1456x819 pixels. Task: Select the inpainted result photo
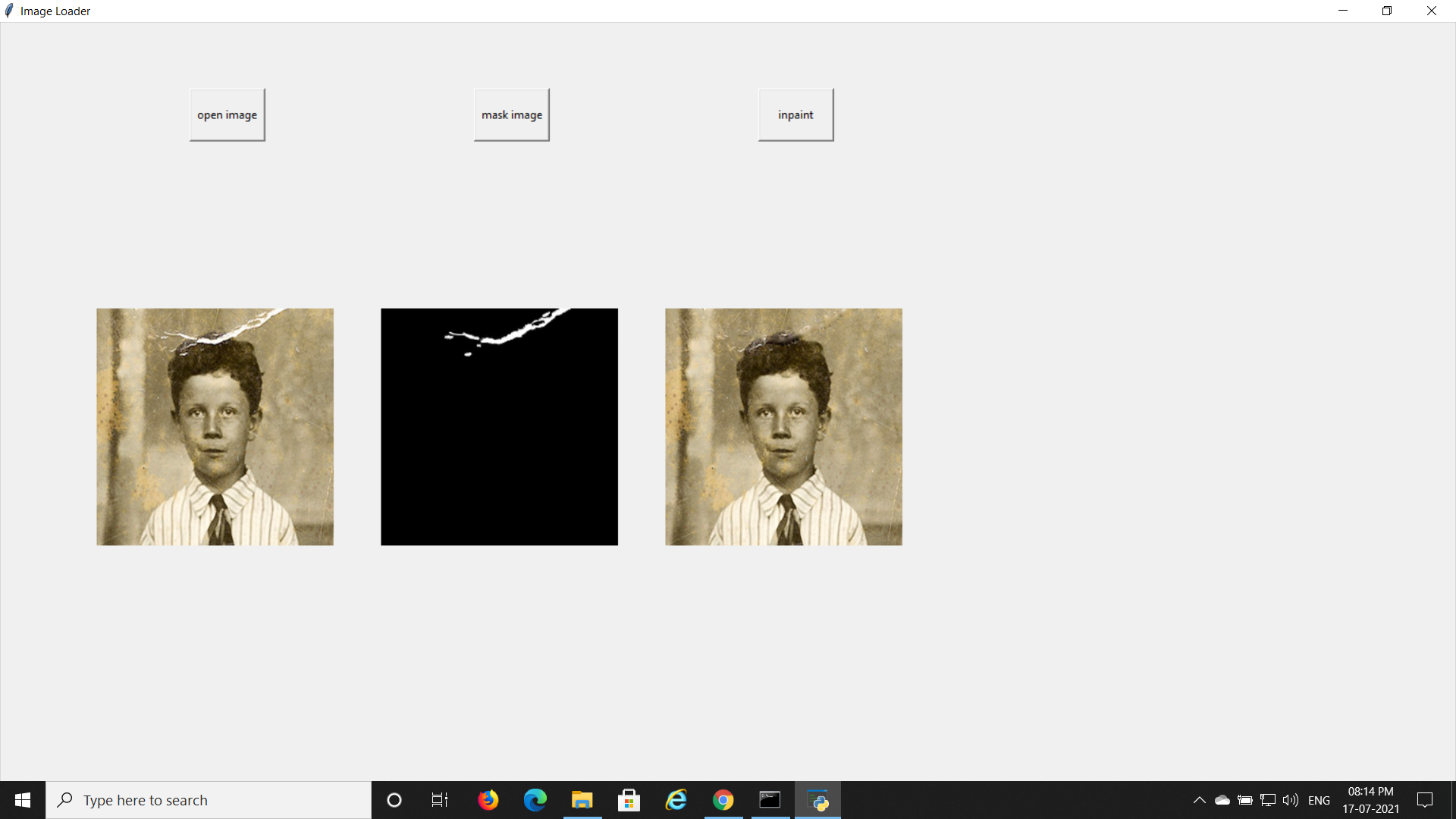(x=783, y=426)
